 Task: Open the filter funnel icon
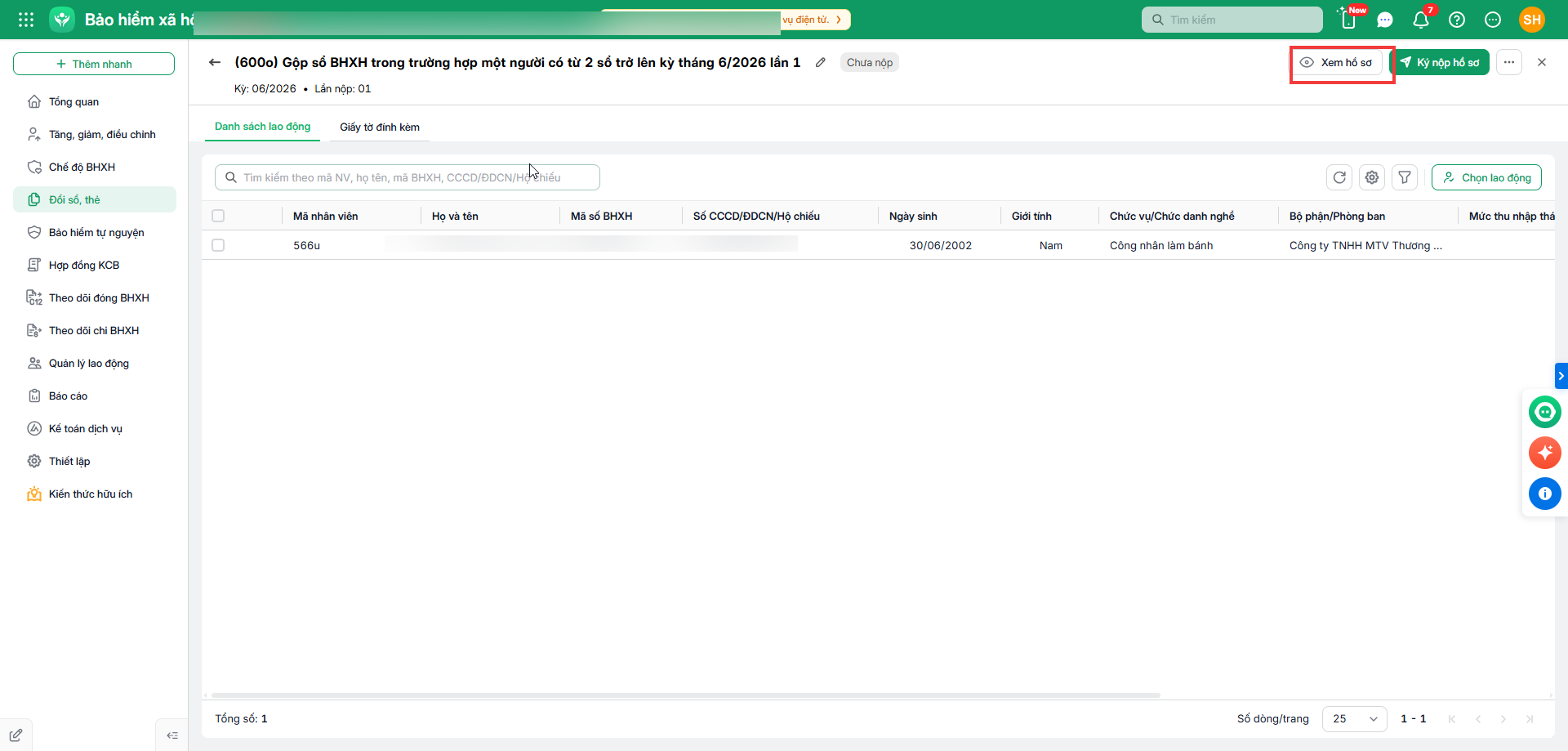(x=1405, y=177)
